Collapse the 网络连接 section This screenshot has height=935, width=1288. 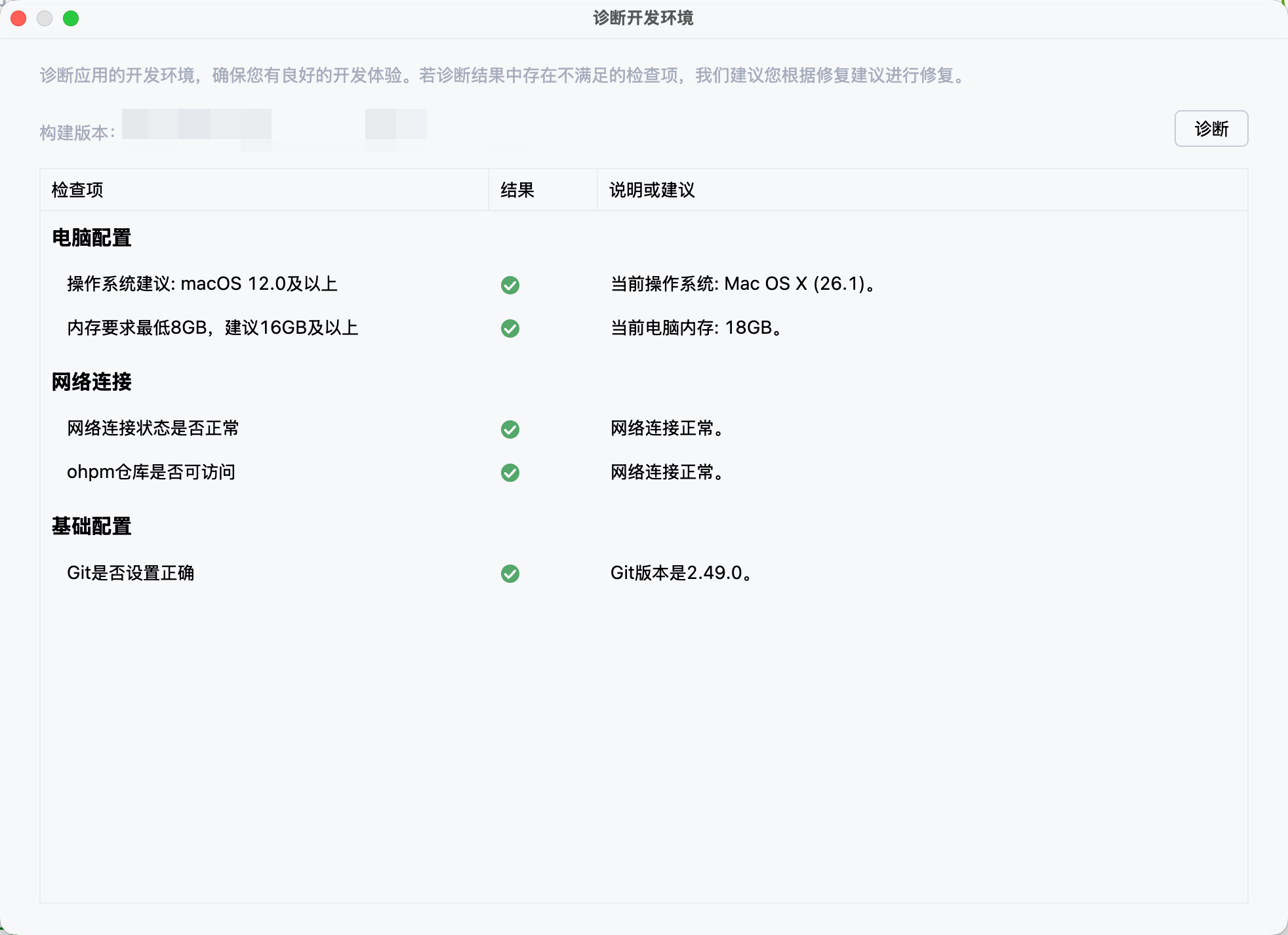tap(92, 383)
